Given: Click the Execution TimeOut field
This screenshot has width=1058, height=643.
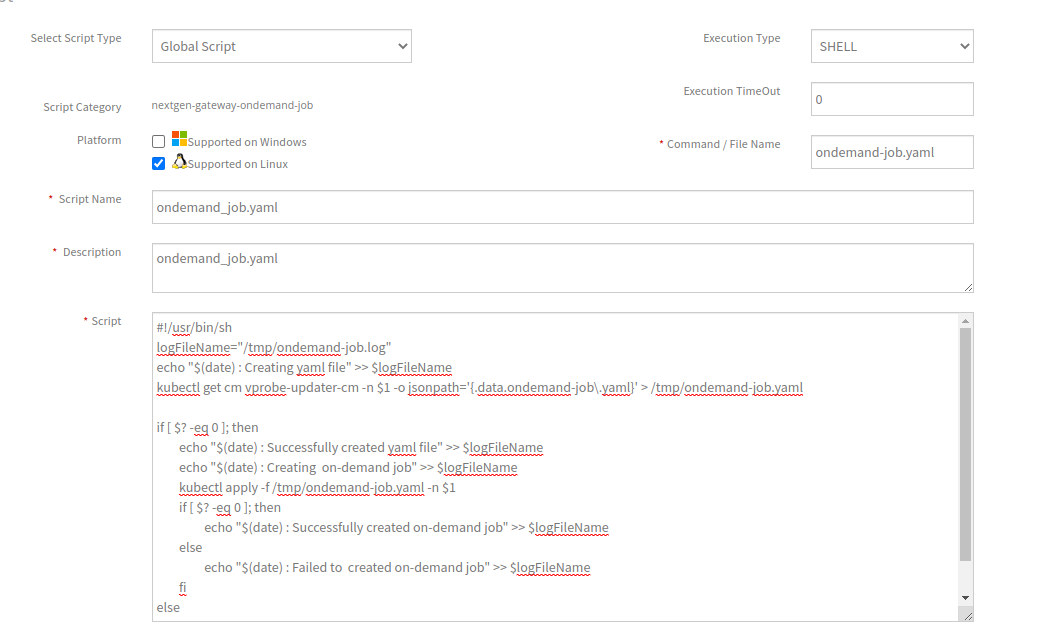Looking at the screenshot, I should pyautogui.click(x=891, y=98).
